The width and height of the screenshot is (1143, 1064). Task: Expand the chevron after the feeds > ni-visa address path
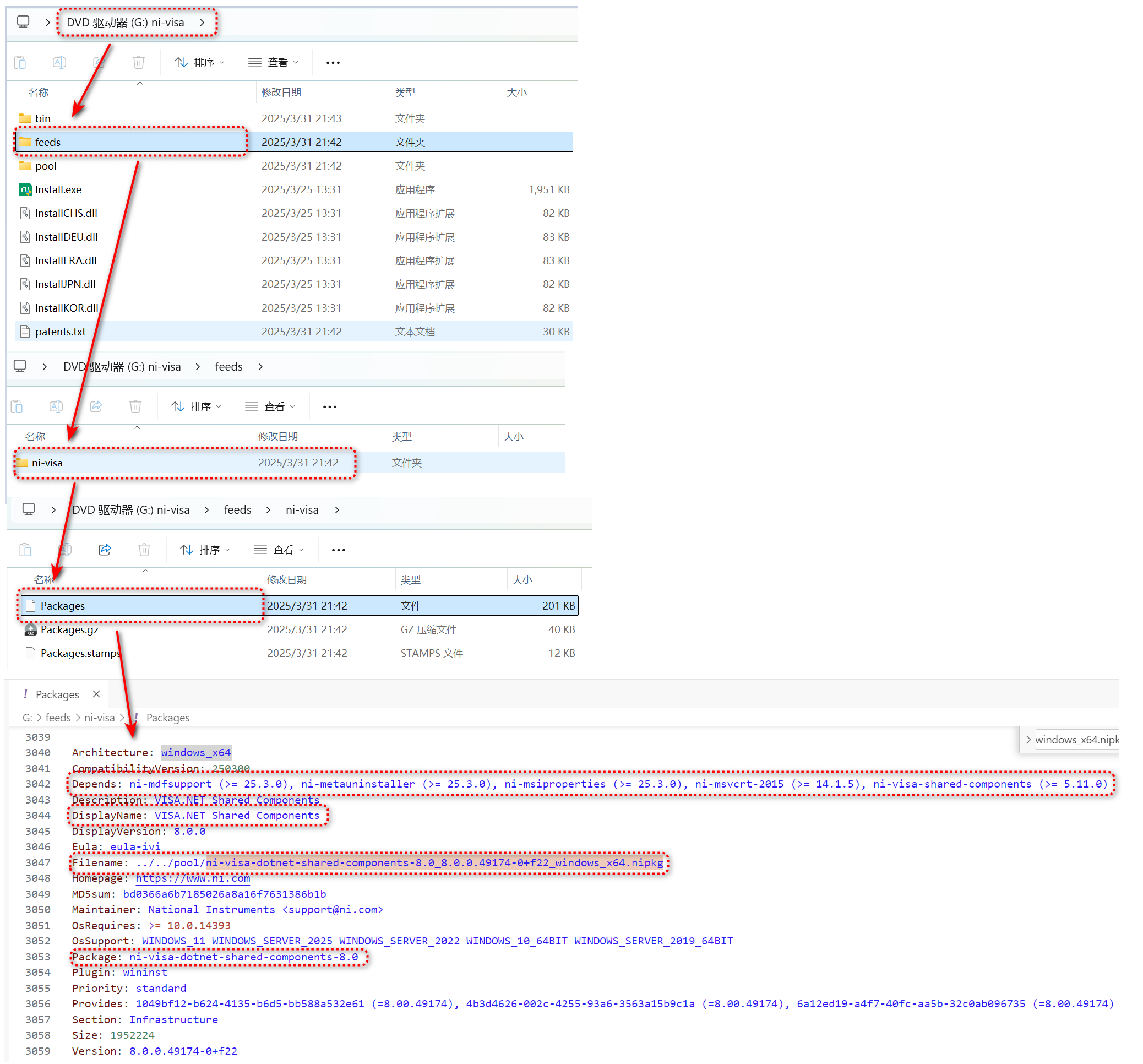(337, 510)
